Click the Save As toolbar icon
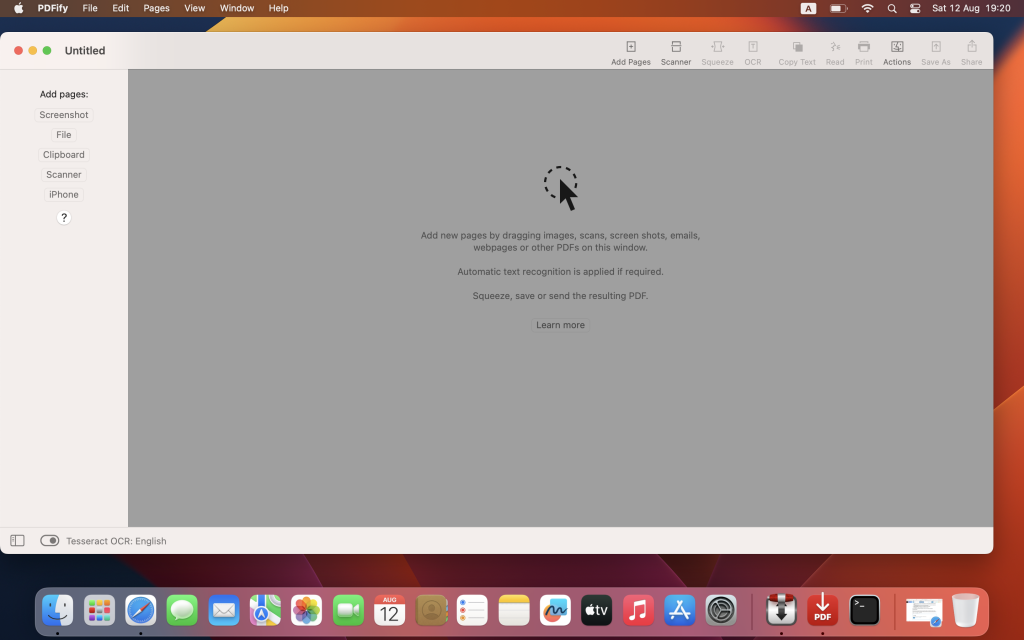Image resolution: width=1024 pixels, height=640 pixels. click(x=935, y=46)
